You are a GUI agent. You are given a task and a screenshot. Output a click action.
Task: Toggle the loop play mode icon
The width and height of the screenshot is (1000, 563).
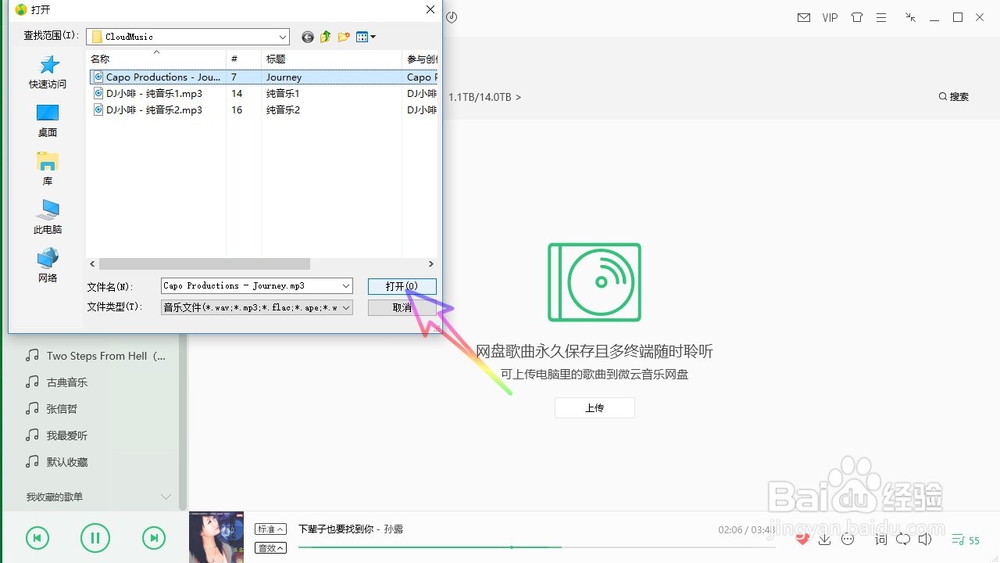(903, 539)
